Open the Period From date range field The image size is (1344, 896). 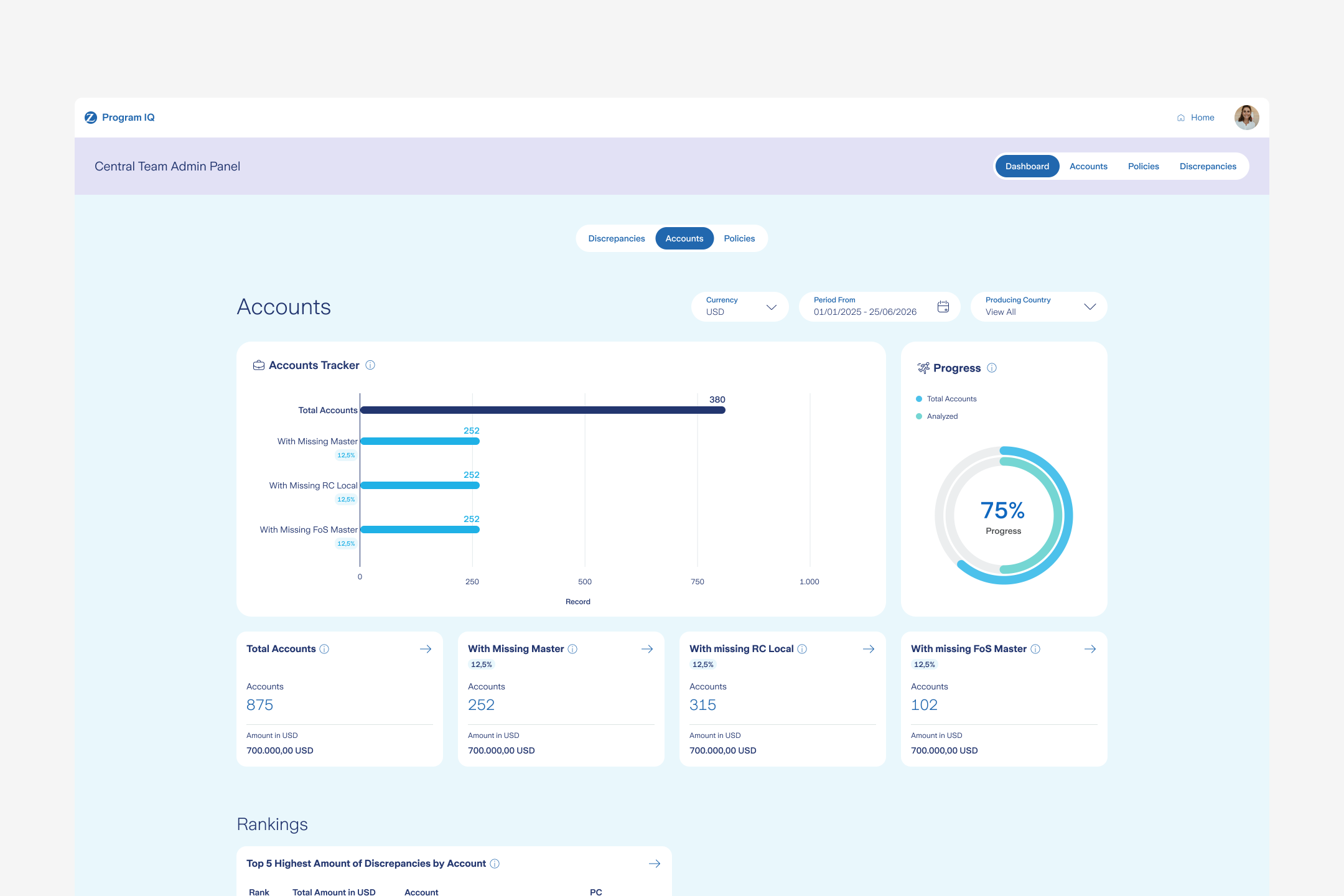point(879,307)
